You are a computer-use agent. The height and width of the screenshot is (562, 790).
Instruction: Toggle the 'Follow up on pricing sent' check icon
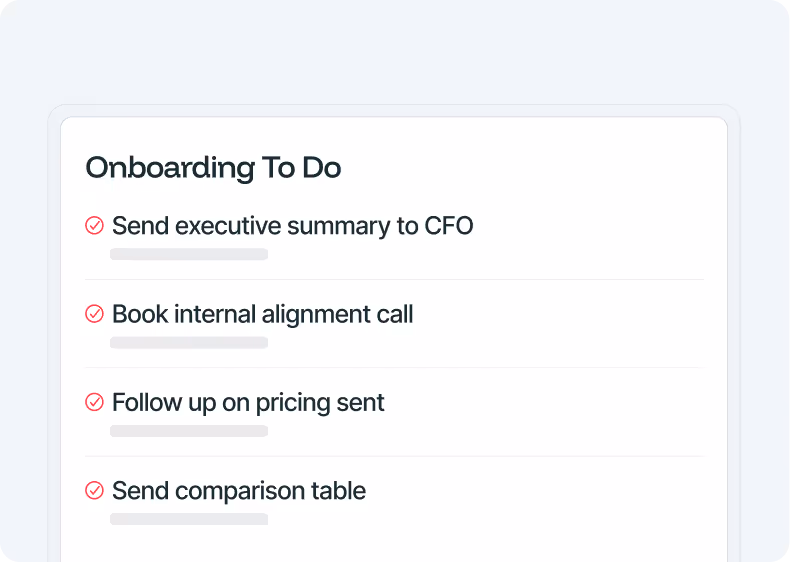[x=94, y=402]
